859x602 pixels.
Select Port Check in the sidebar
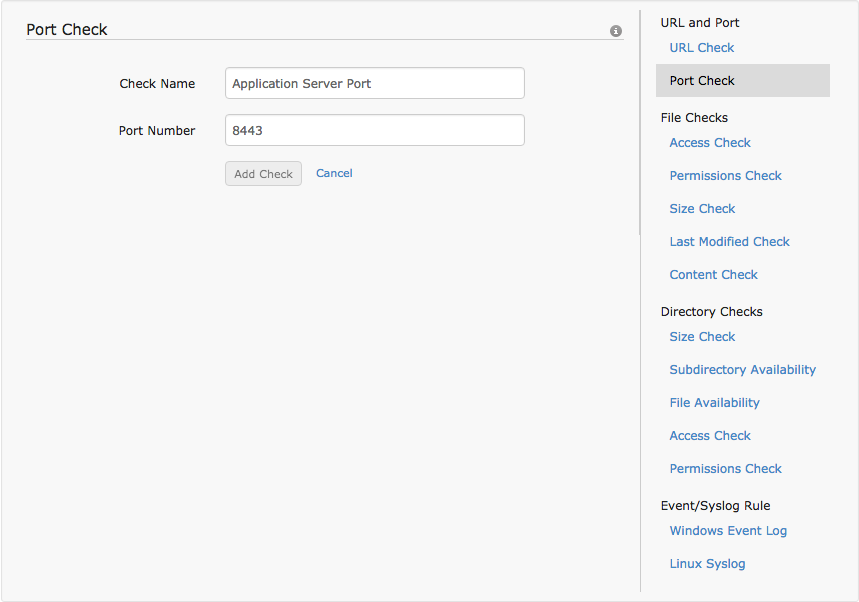pyautogui.click(x=702, y=81)
